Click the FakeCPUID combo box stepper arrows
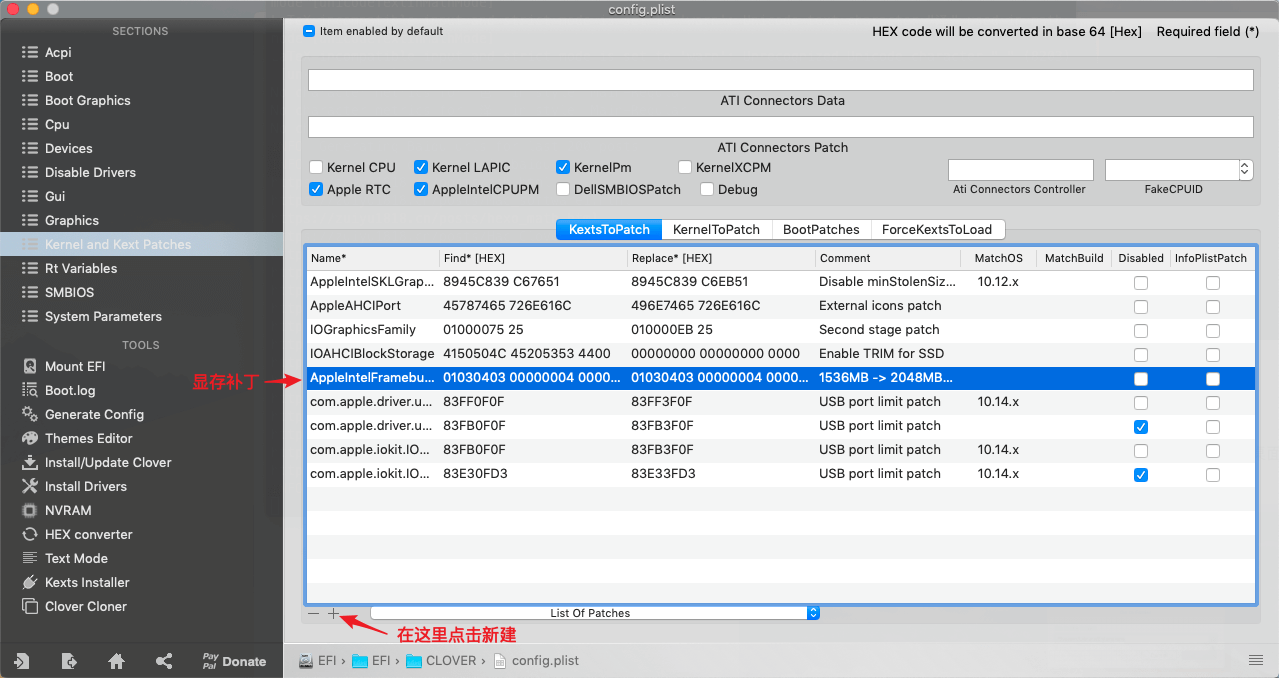This screenshot has height=678, width=1279. [1245, 170]
